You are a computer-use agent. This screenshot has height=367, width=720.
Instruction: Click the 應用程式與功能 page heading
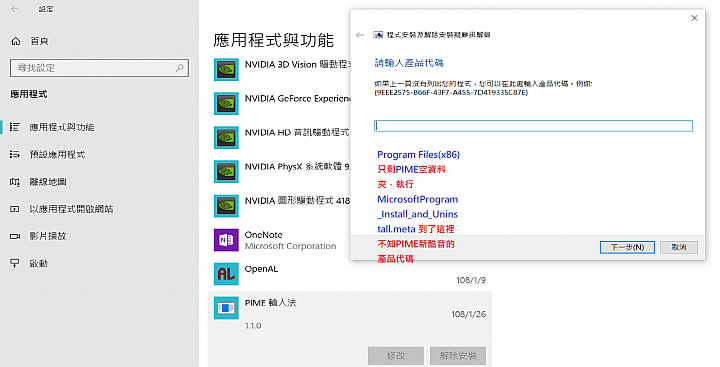click(273, 40)
